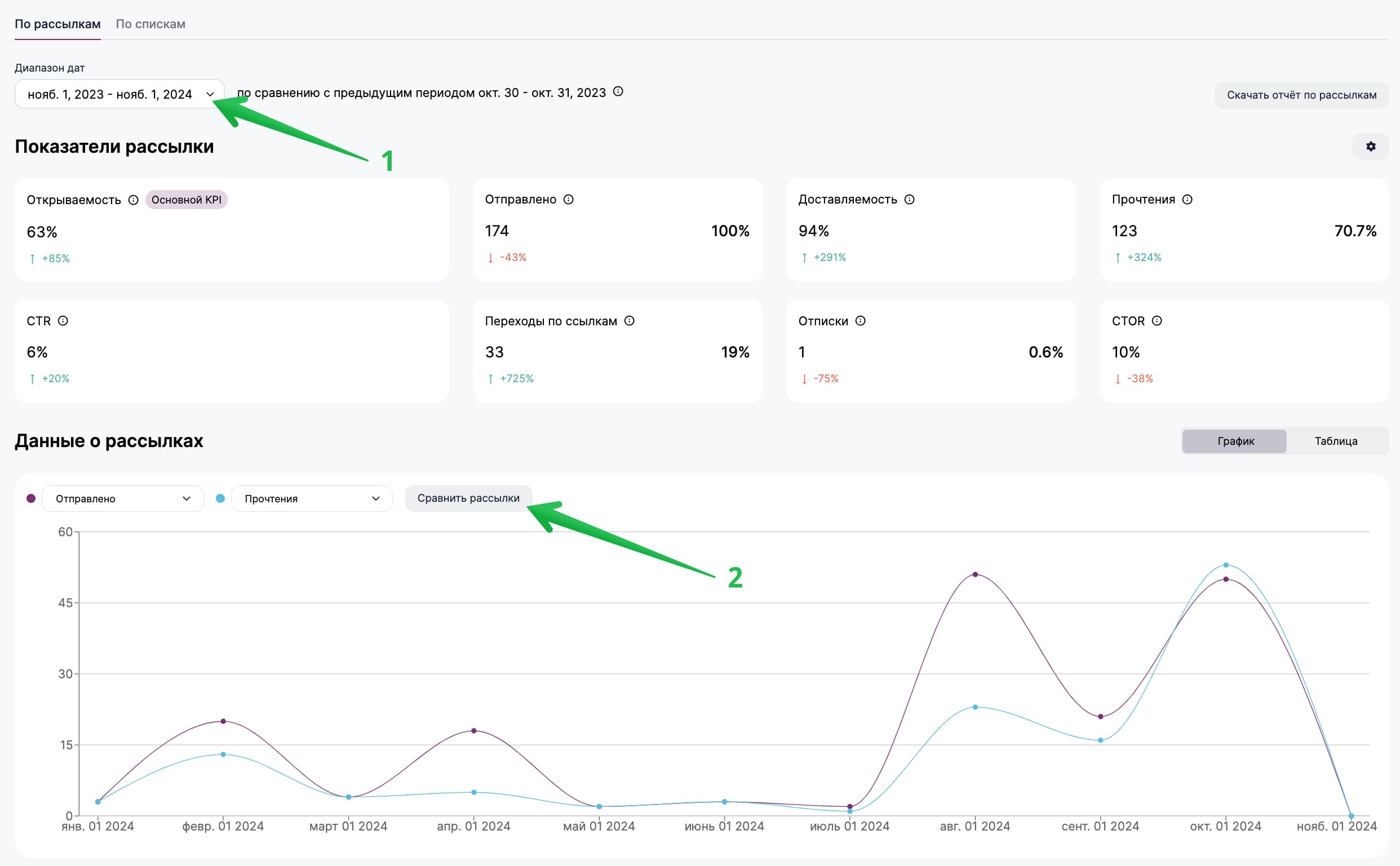Image resolution: width=1400 pixels, height=866 pixels.
Task: Click info icon next to previous period text
Action: tap(618, 92)
